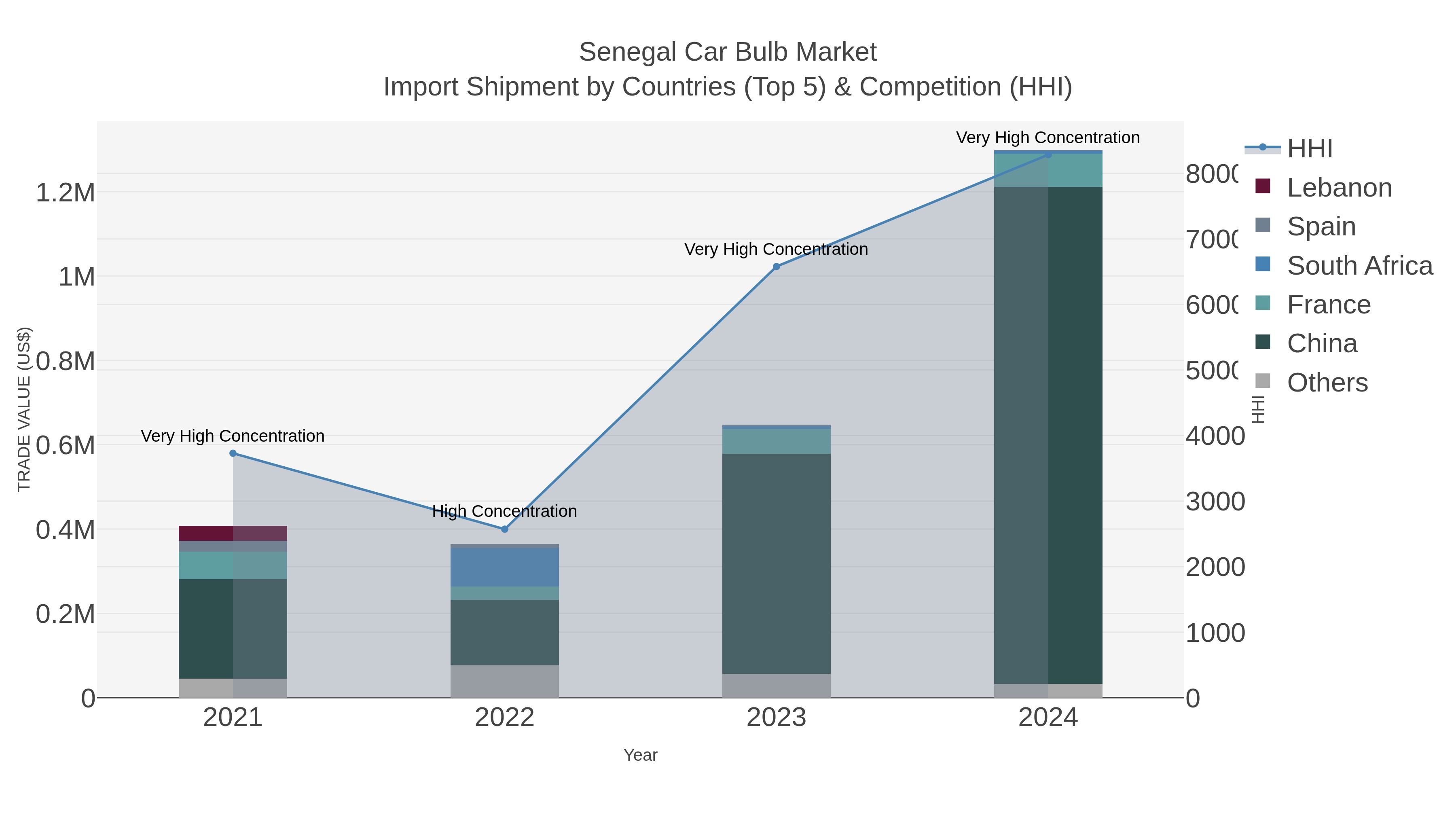
Task: Toggle the HHI line legend entry
Action: click(1289, 149)
